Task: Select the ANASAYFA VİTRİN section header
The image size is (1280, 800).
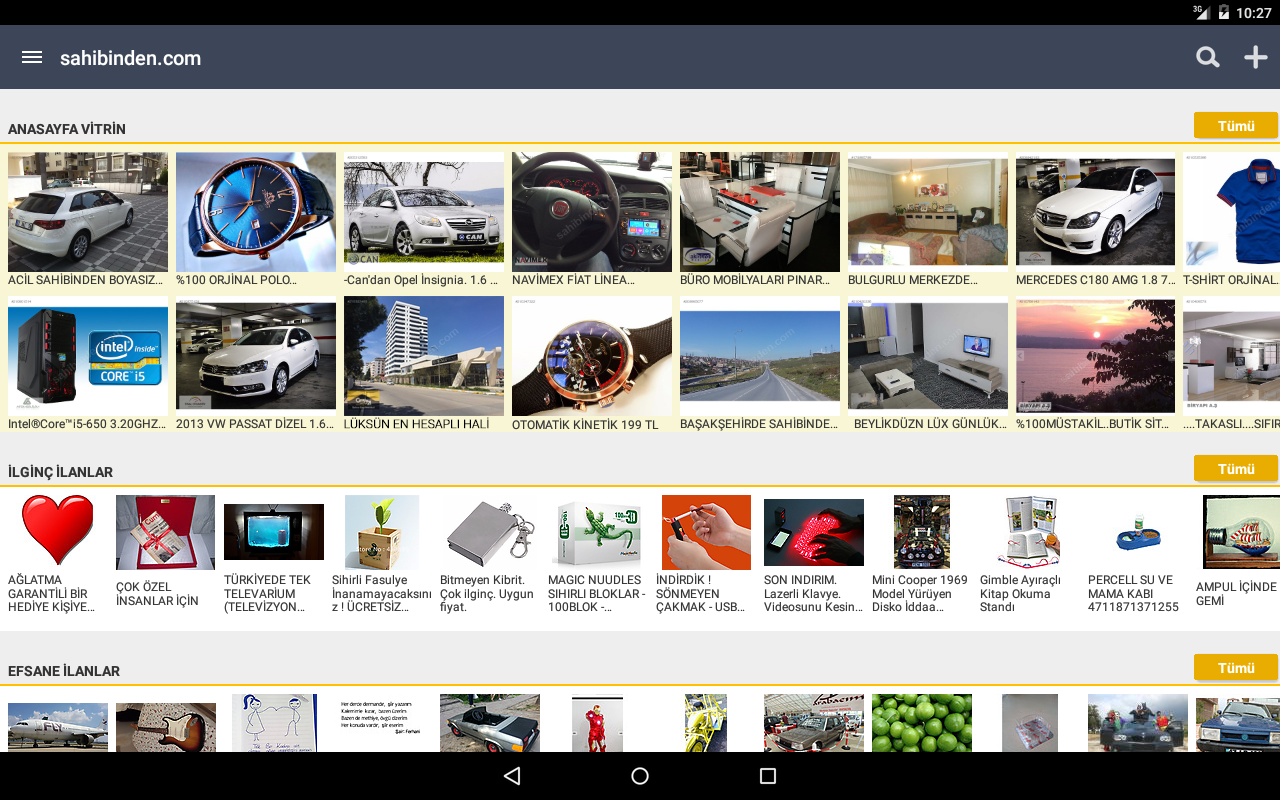Action: click(x=67, y=129)
